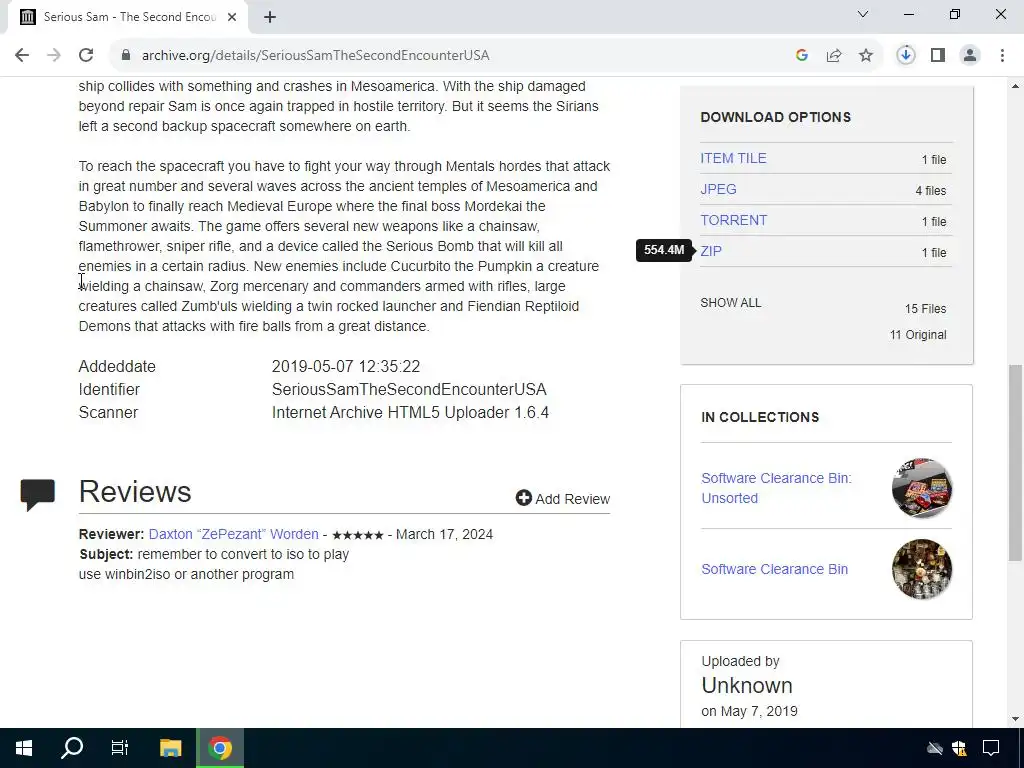Close the Serious Sam tab

pos(232,18)
